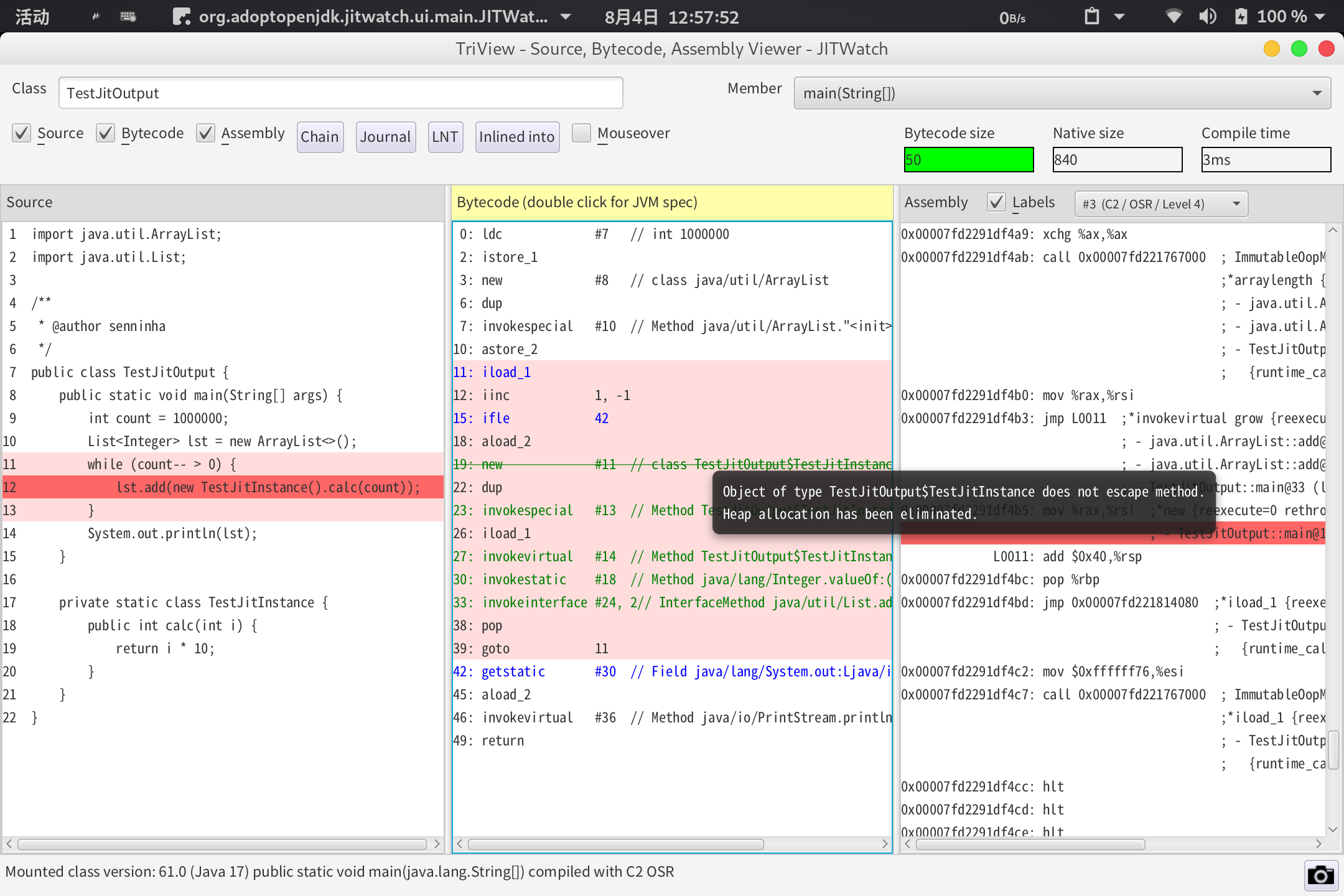Screen dimensions: 1344x896
Task: Click the Bytecode pane horizontal scrollbar
Action: pos(616,844)
